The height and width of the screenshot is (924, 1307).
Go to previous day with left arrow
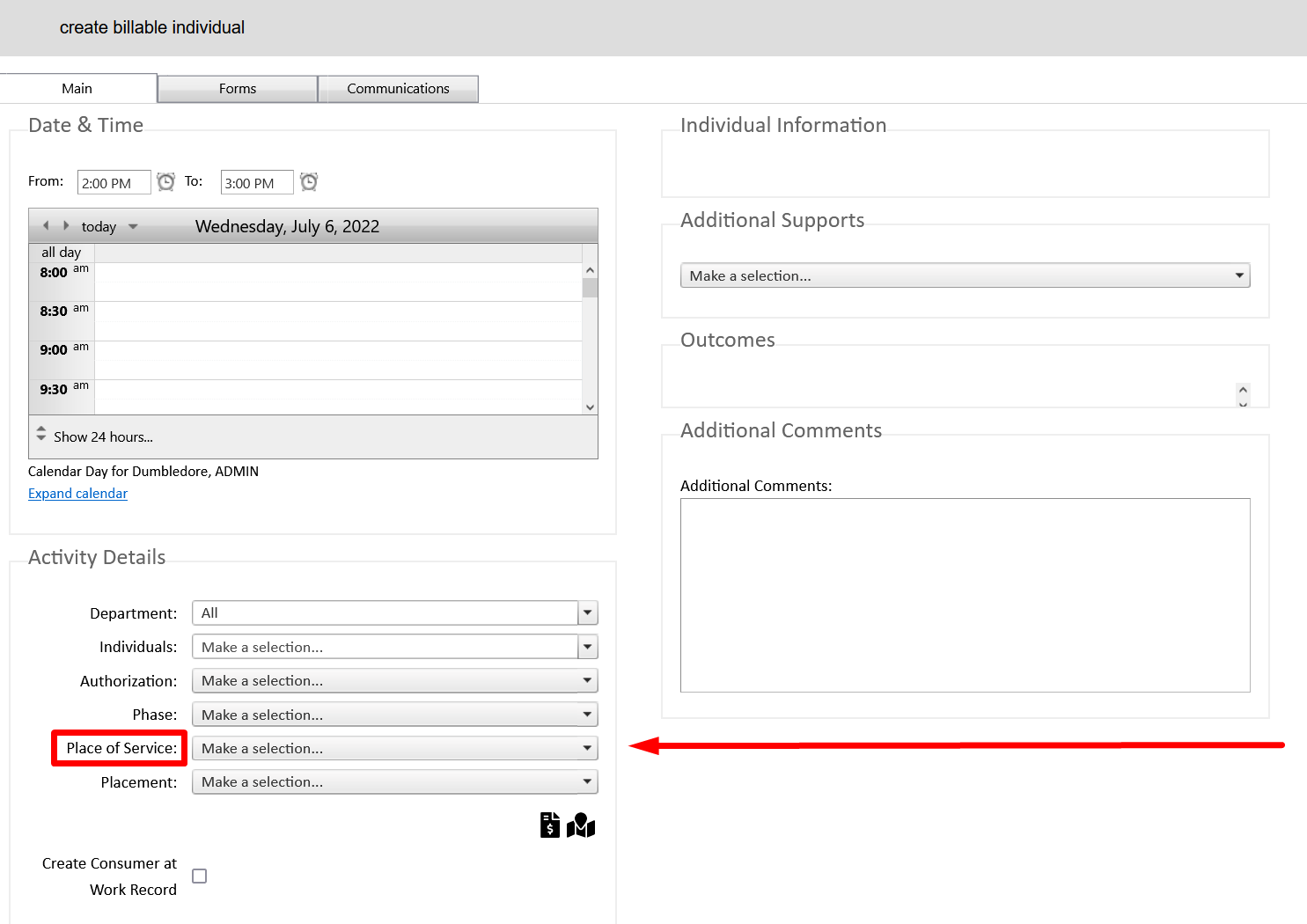[x=46, y=226]
